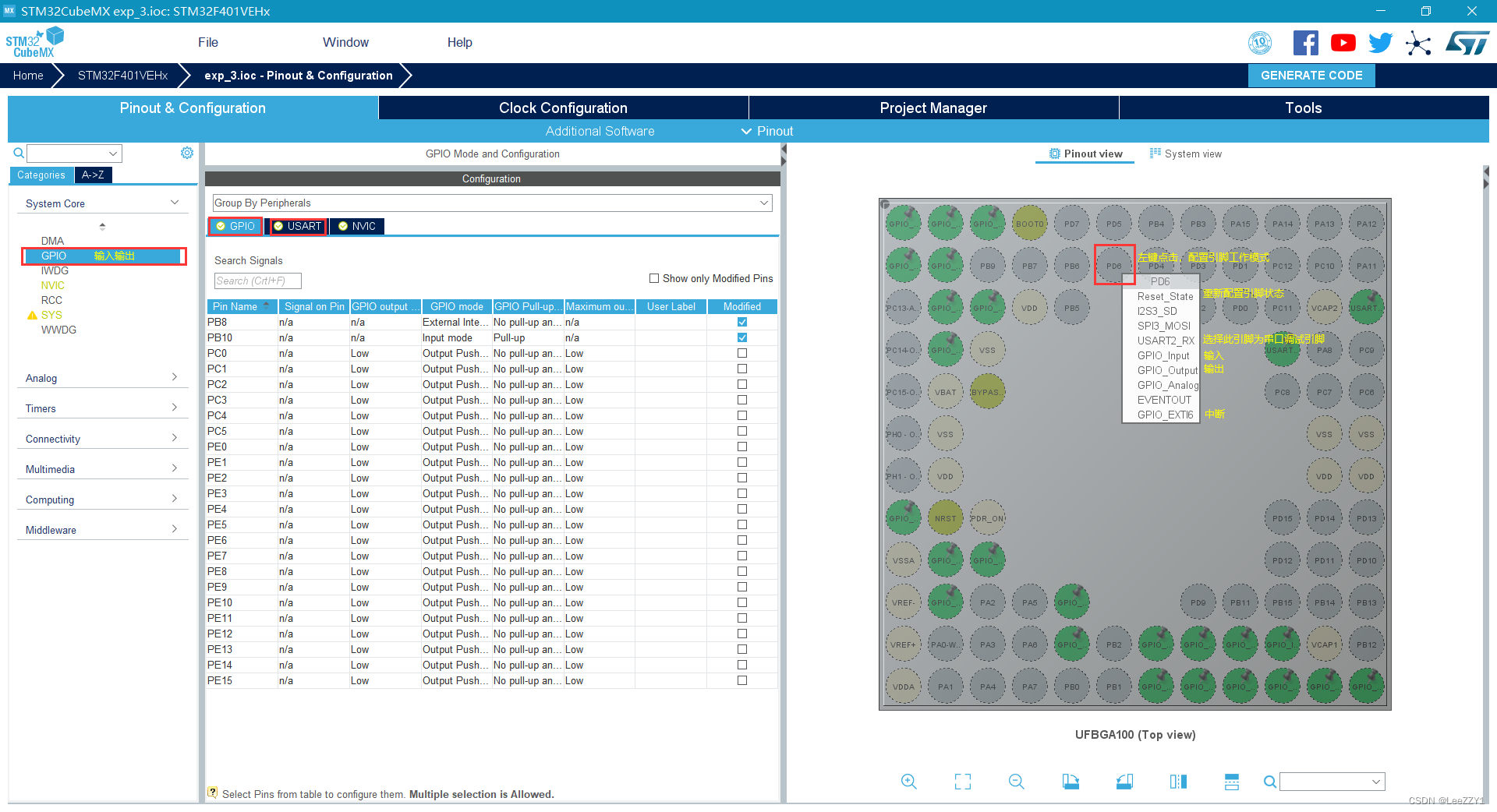Click the ST logo icon
The width and height of the screenshot is (1497, 812).
[1467, 43]
